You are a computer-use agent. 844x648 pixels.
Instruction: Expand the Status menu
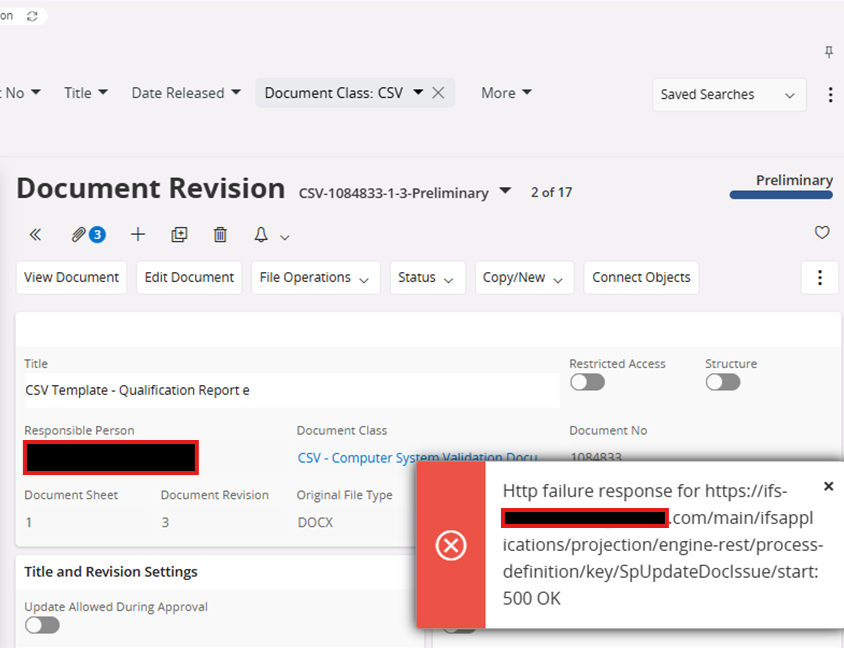point(428,278)
